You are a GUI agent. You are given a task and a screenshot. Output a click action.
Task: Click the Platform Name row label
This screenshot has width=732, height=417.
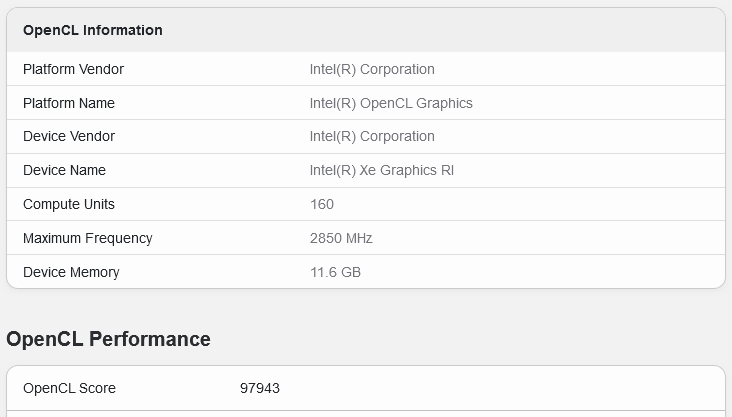pyautogui.click(x=69, y=103)
